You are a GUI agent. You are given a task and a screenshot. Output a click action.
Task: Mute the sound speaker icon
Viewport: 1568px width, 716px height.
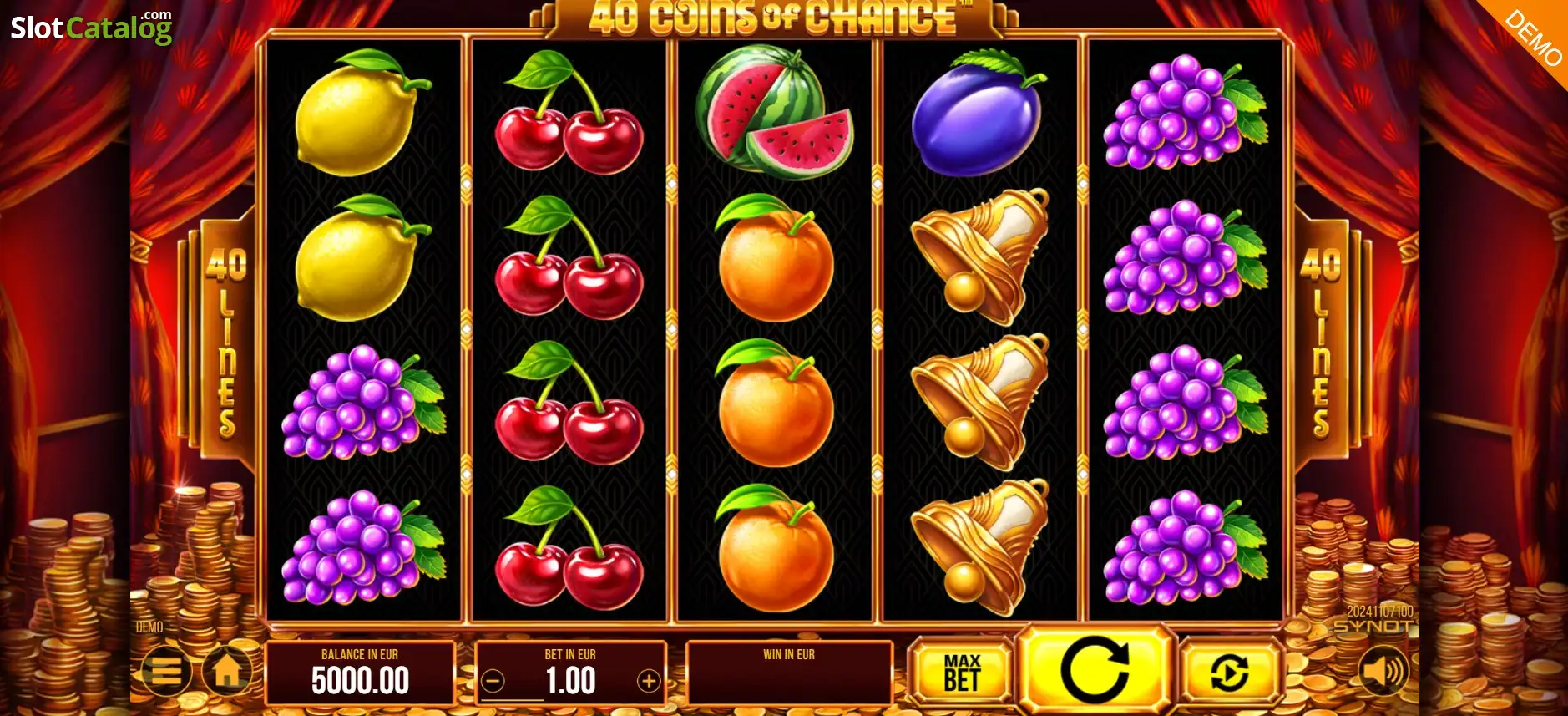[x=1383, y=671]
